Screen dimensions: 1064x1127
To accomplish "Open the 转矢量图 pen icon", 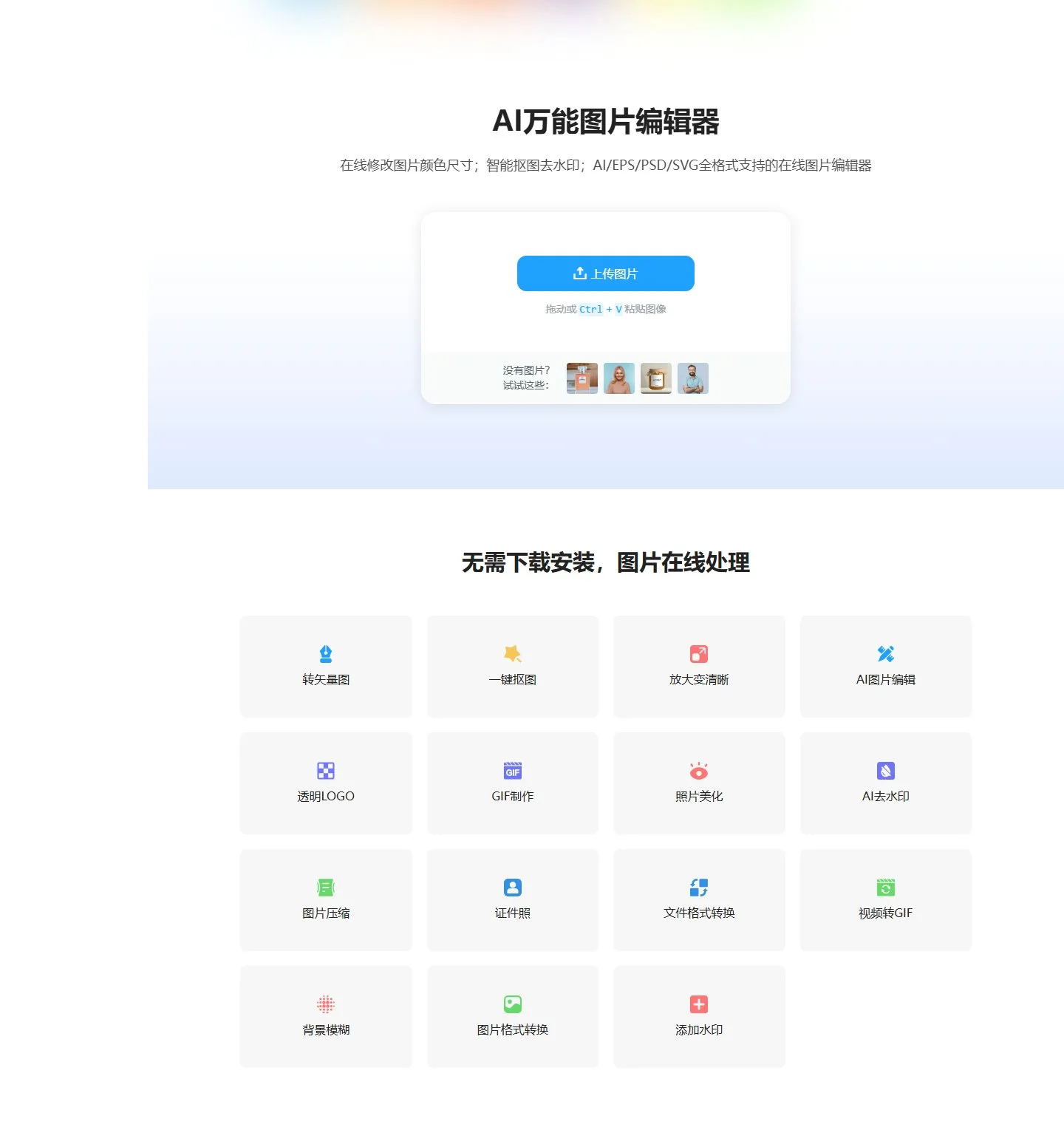I will click(x=326, y=654).
